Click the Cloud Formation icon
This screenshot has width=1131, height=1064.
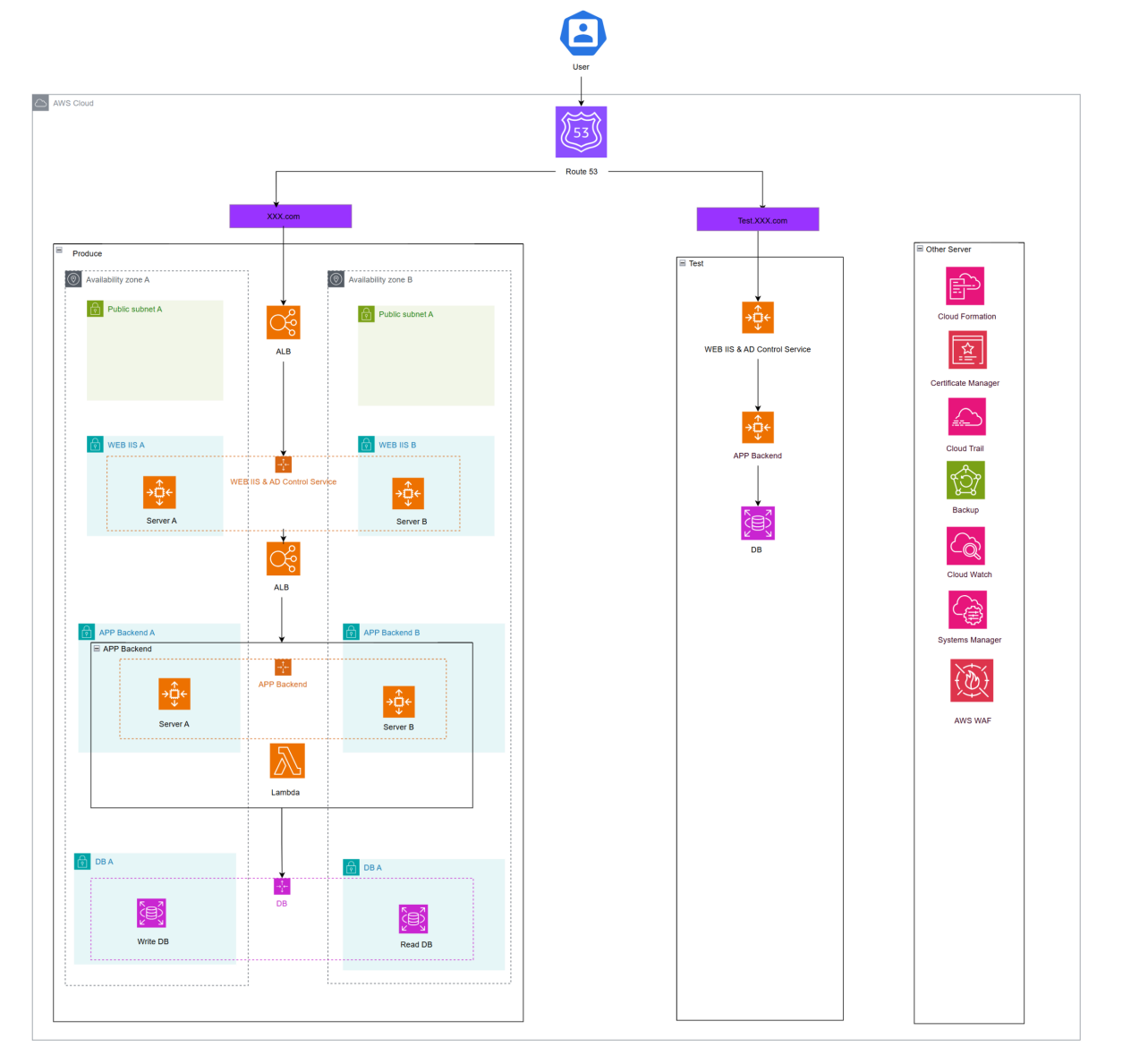coord(965,286)
